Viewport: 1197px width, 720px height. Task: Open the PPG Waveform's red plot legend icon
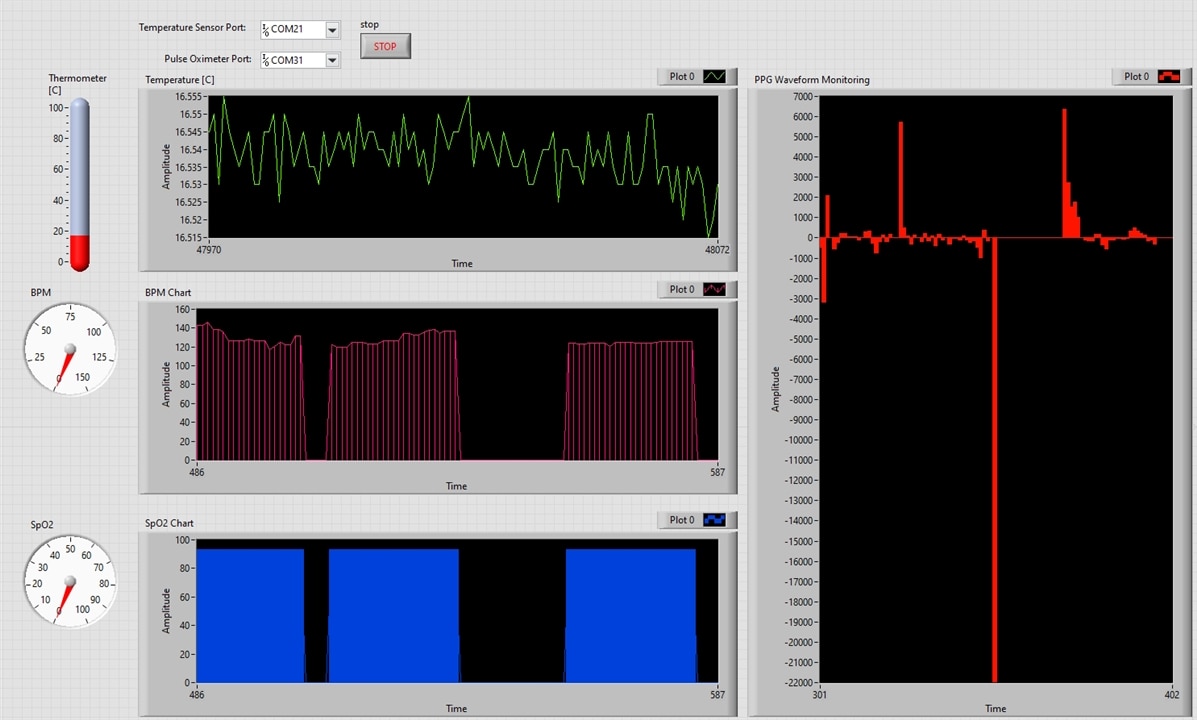point(1169,76)
